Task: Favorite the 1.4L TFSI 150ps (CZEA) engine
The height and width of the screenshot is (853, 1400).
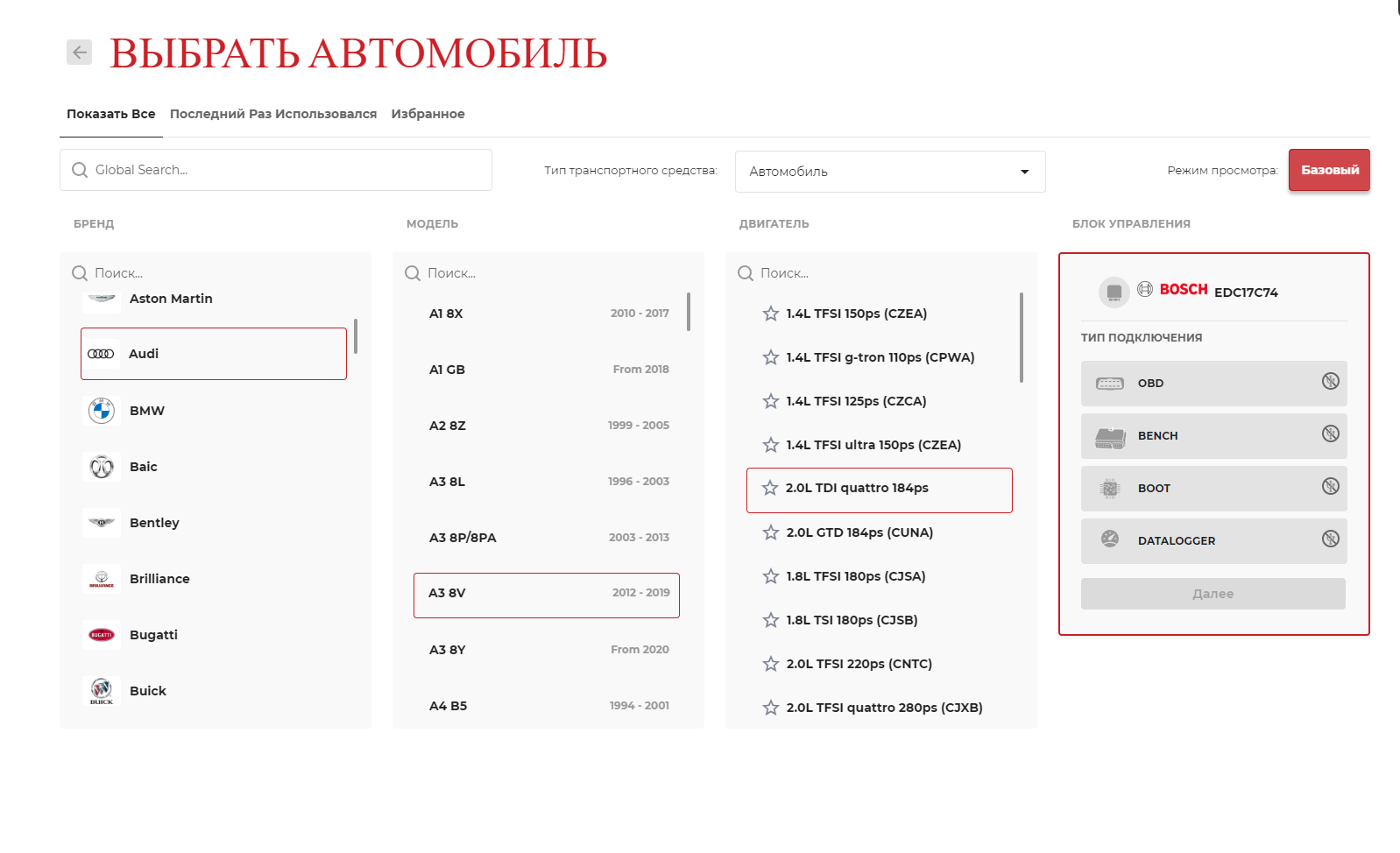Action: [x=771, y=314]
